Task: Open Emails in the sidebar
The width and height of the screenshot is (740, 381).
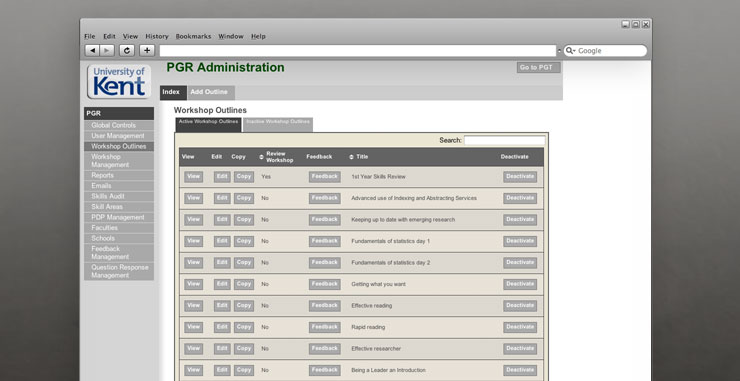Action: [x=119, y=186]
